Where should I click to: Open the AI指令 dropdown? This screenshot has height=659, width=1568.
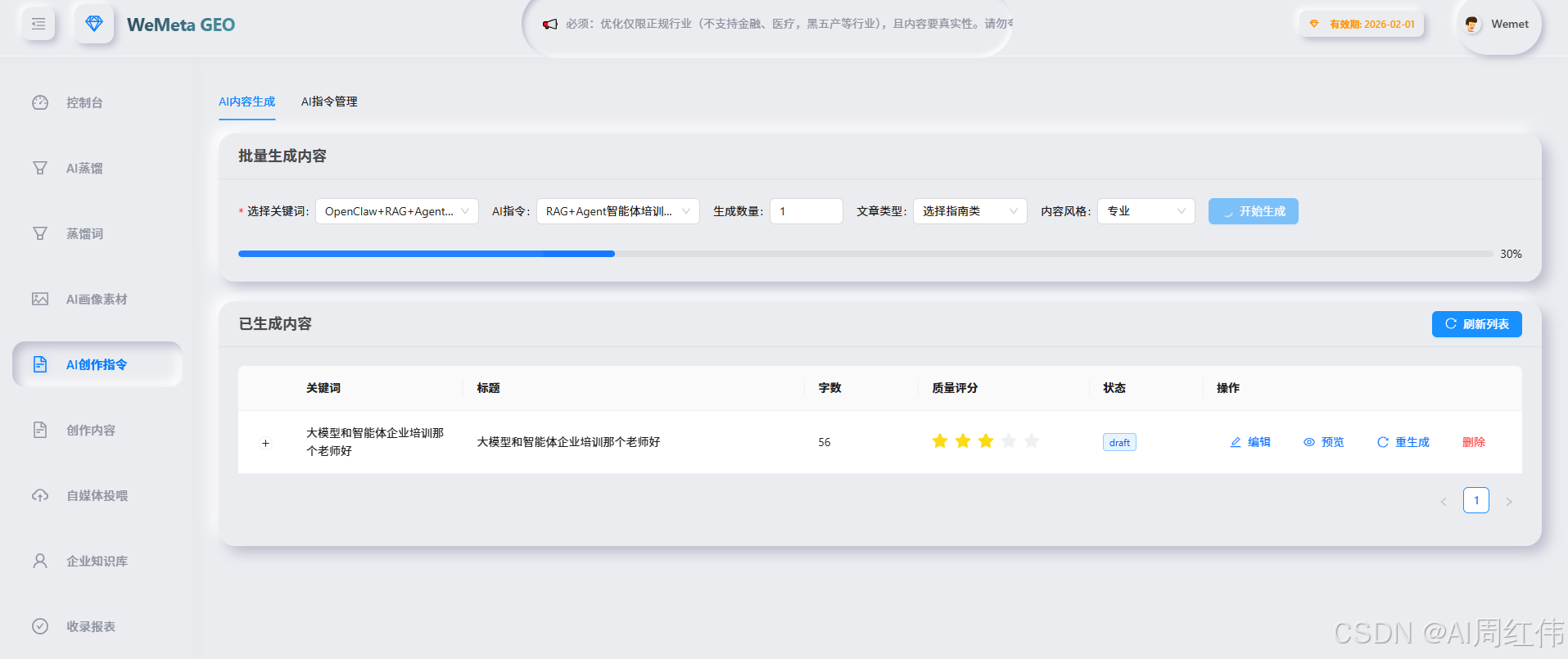(618, 211)
